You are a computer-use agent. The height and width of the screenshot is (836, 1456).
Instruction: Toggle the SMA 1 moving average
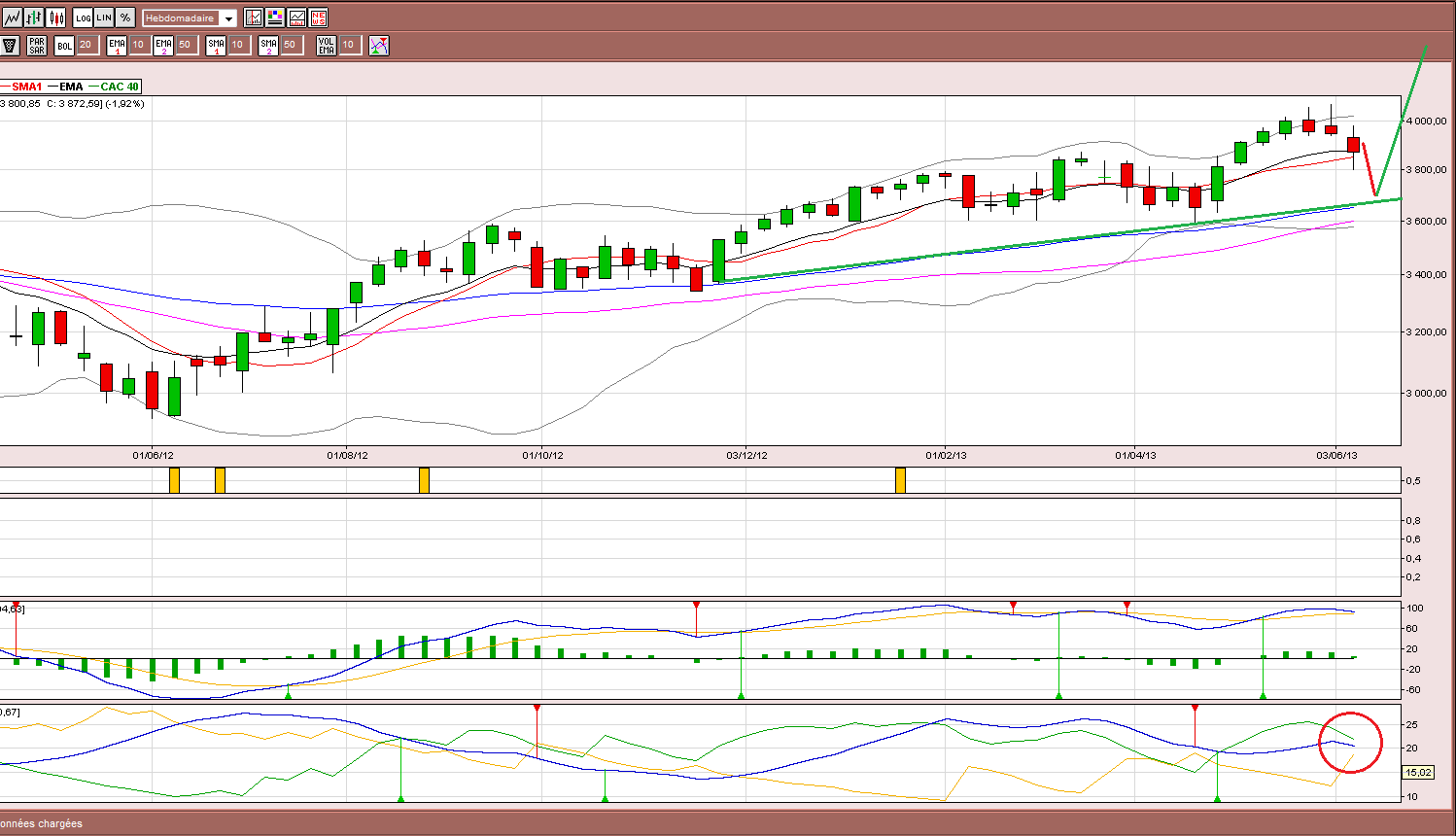[216, 45]
